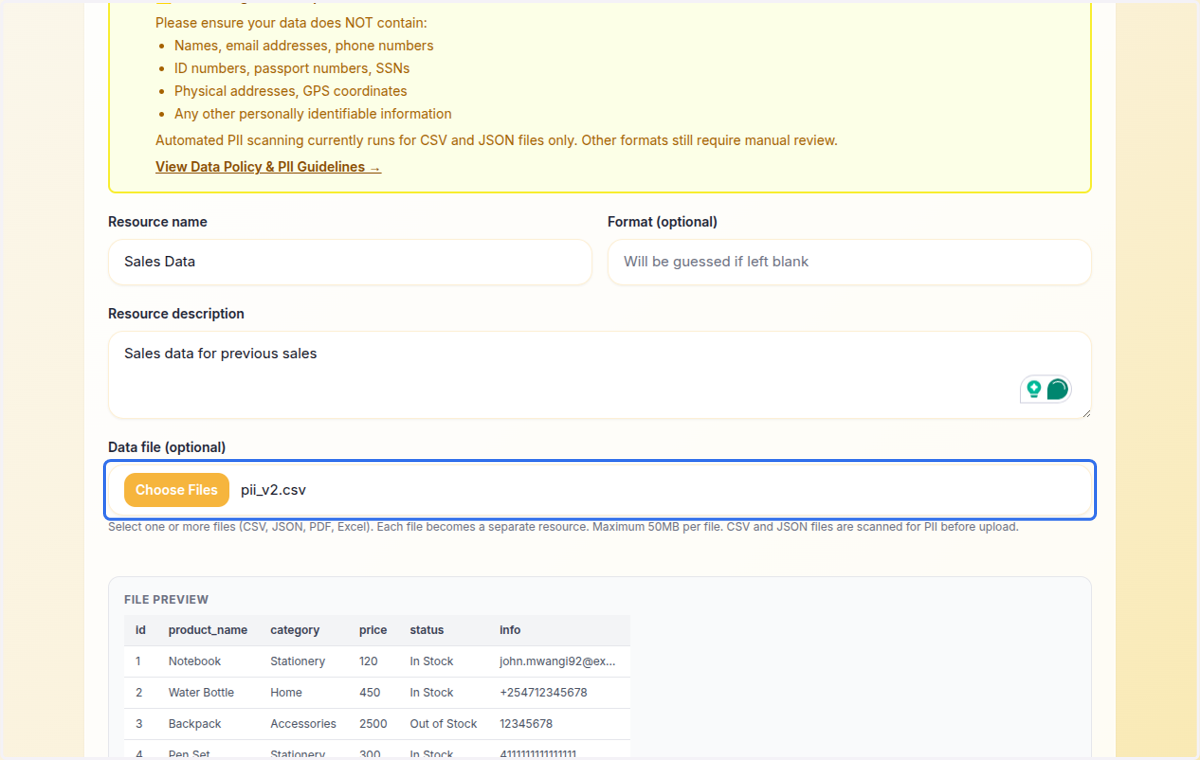Click the FILE PREVIEW heading
Viewport: 1200px width, 760px height.
(166, 600)
